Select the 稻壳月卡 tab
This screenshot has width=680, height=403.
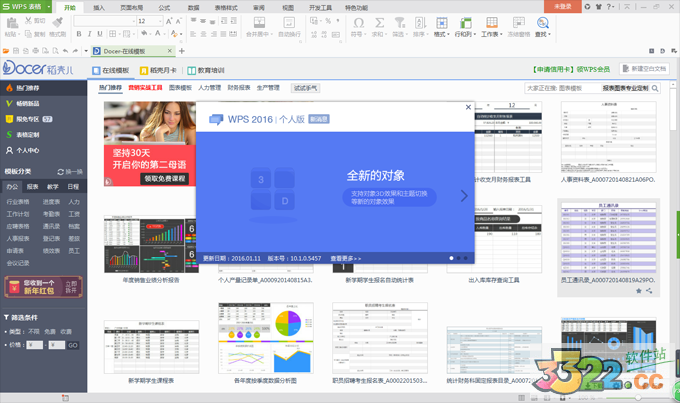click(158, 70)
